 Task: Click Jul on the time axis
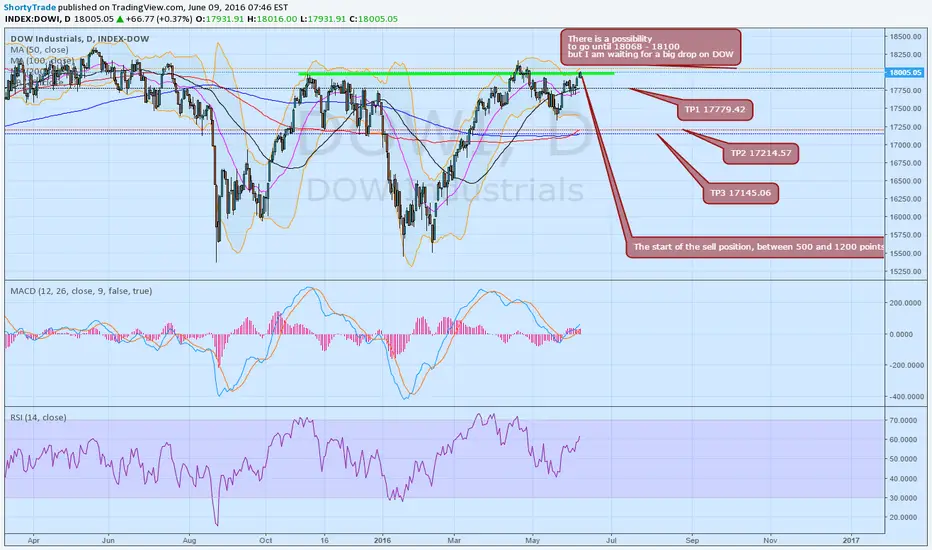point(611,540)
